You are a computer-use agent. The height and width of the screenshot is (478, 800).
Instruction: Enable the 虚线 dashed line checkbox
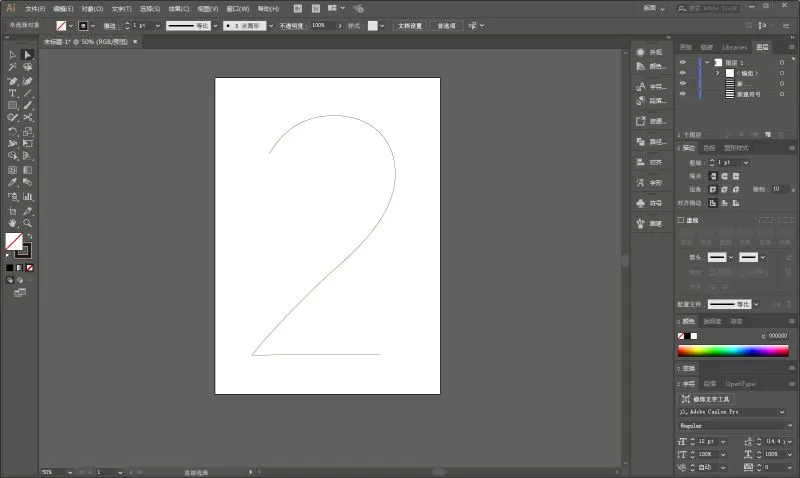tap(681, 220)
